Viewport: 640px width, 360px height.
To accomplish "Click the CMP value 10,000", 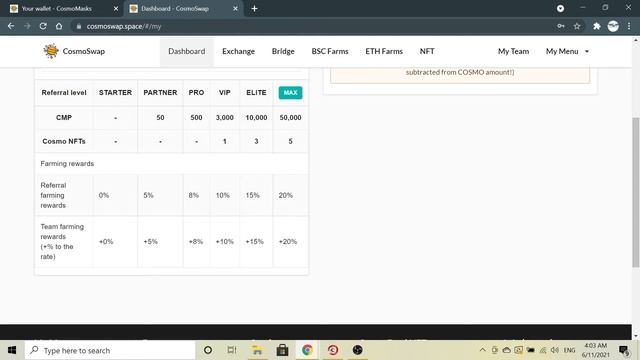I will coord(256,118).
